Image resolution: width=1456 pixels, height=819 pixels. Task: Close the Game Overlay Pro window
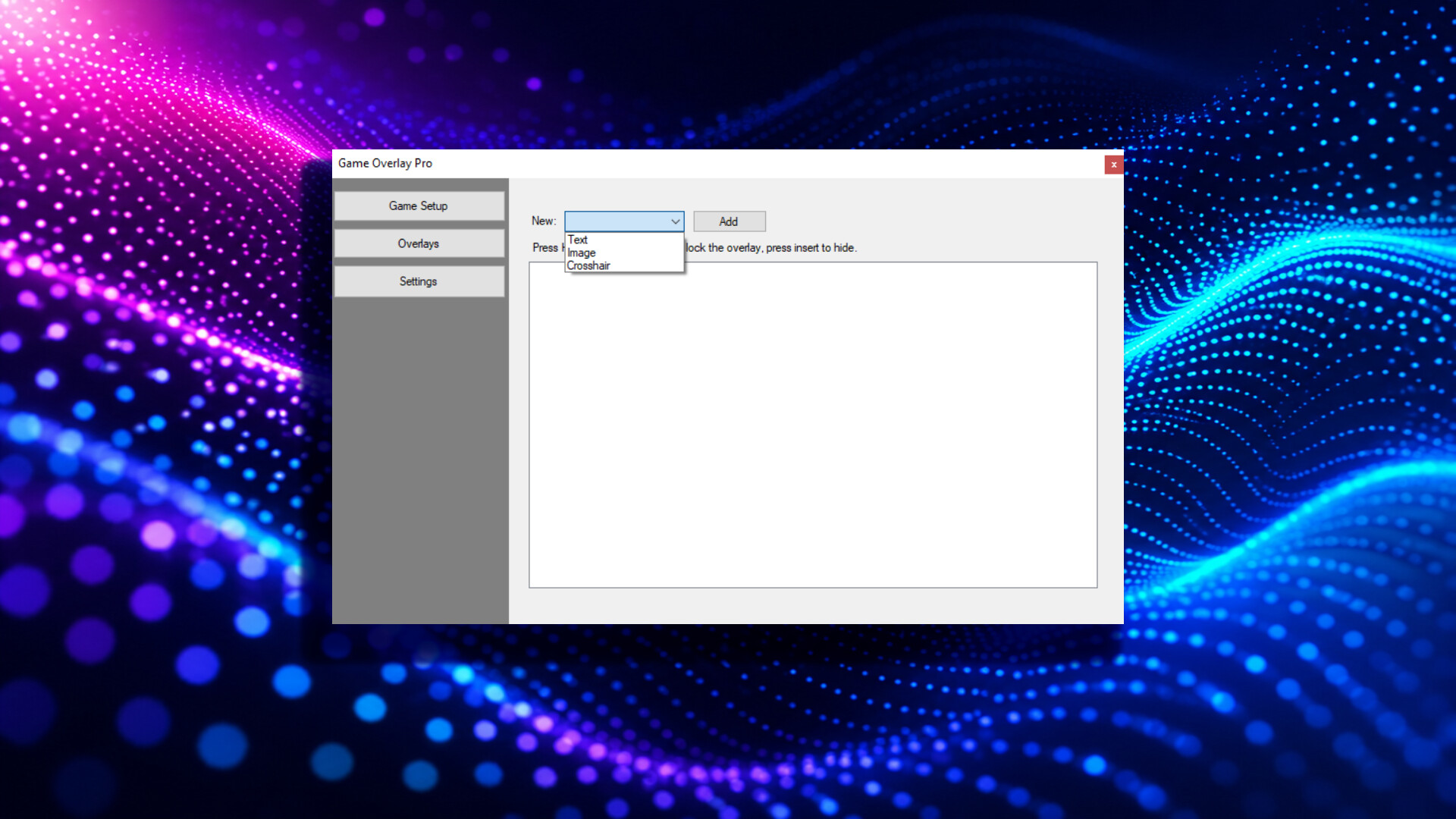click(1113, 165)
